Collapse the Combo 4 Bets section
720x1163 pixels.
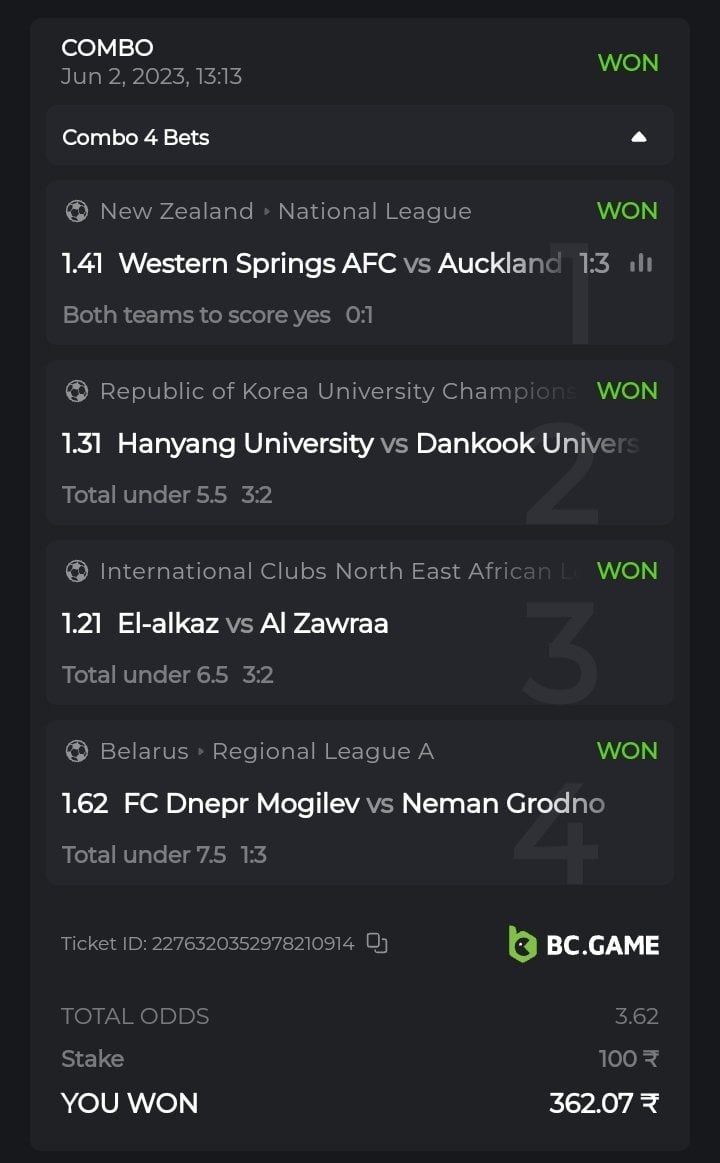tap(639, 137)
